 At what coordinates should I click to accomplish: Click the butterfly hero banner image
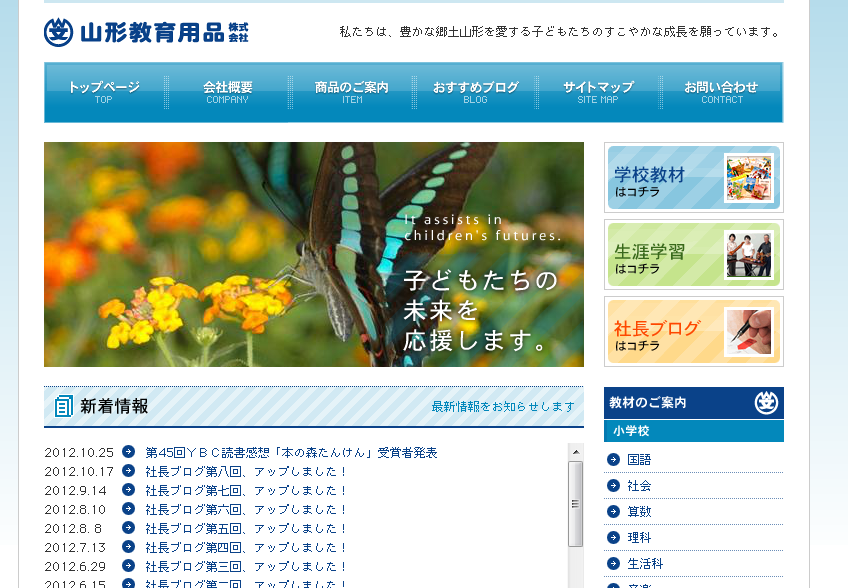pyautogui.click(x=313, y=254)
